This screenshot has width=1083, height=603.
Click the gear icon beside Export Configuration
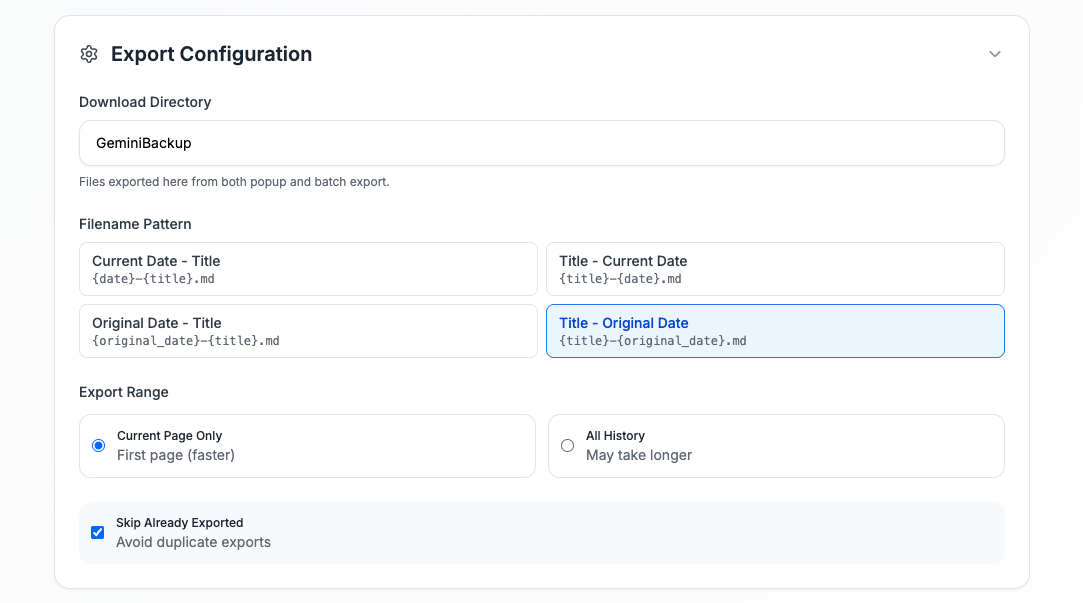[89, 54]
